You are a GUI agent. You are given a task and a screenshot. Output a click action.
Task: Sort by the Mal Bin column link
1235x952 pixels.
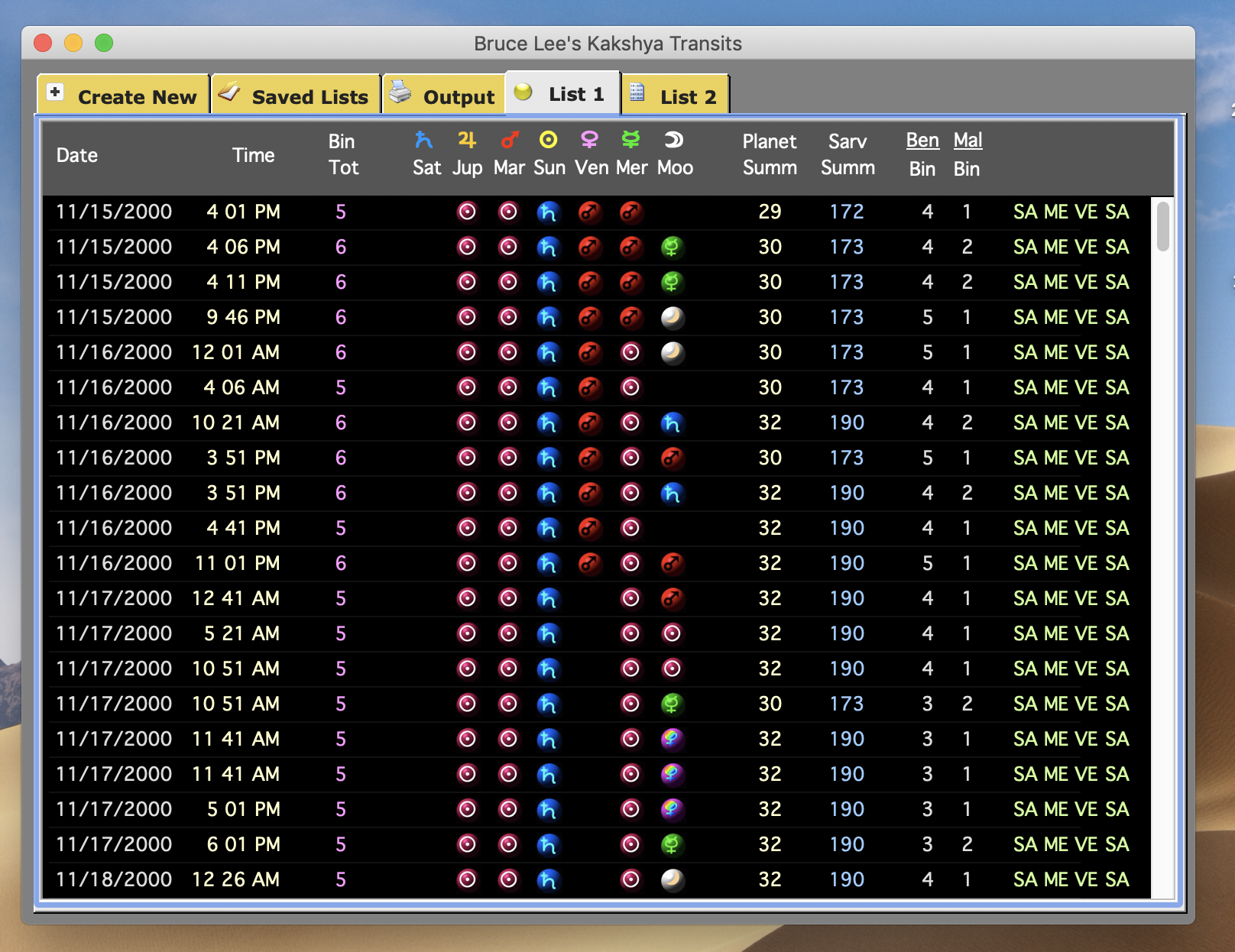[x=968, y=141]
